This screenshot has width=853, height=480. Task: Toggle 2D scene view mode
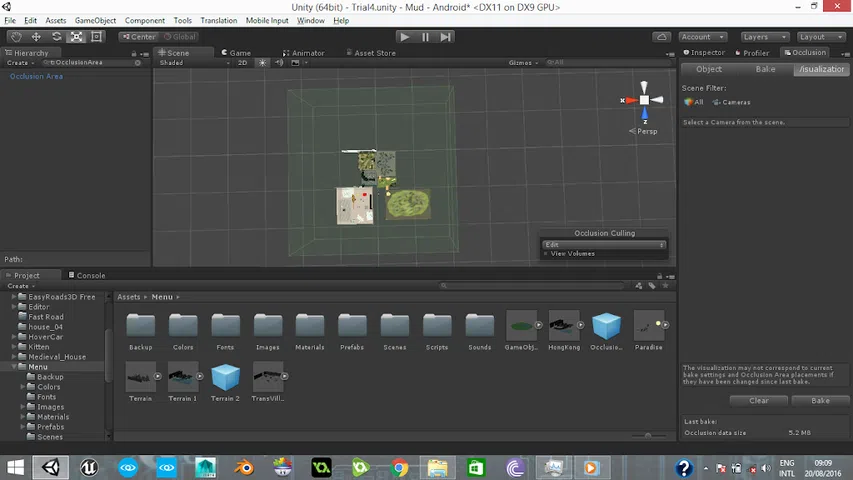pos(242,62)
